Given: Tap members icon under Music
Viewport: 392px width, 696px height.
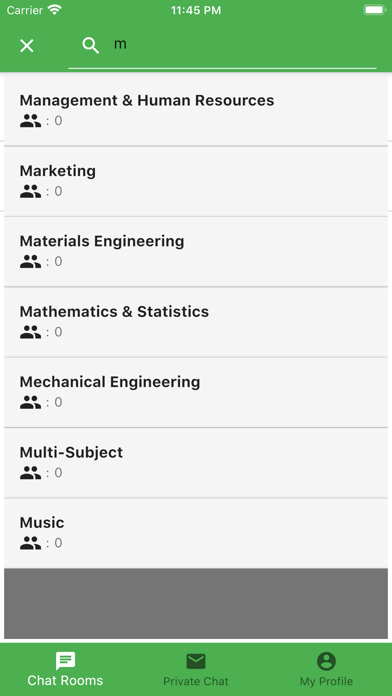Looking at the screenshot, I should pyautogui.click(x=30, y=543).
